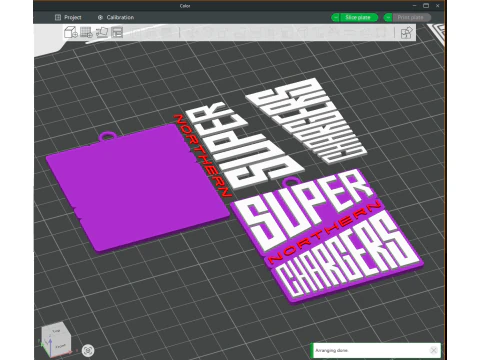The width and height of the screenshot is (480, 360).
Task: Open the Assembly view icon
Action: click(x=406, y=33)
